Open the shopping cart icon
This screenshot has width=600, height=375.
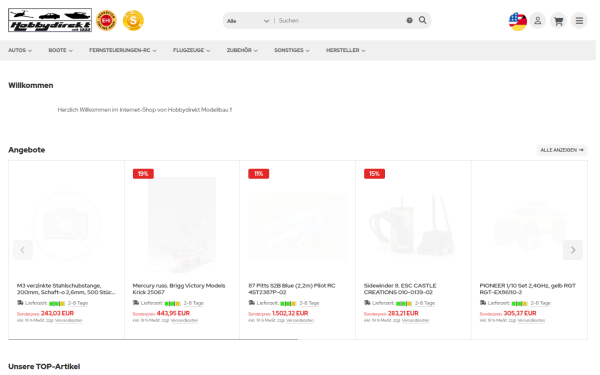coord(559,21)
